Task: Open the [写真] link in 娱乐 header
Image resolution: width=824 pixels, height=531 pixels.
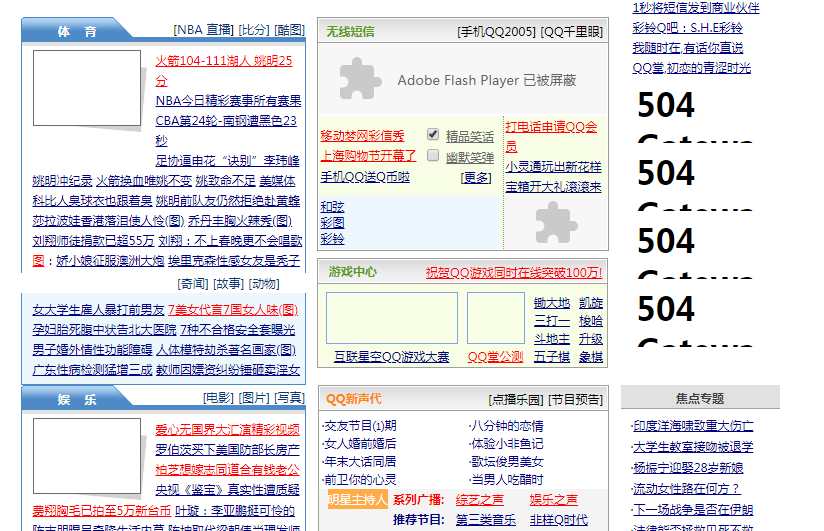Action: pyautogui.click(x=290, y=398)
